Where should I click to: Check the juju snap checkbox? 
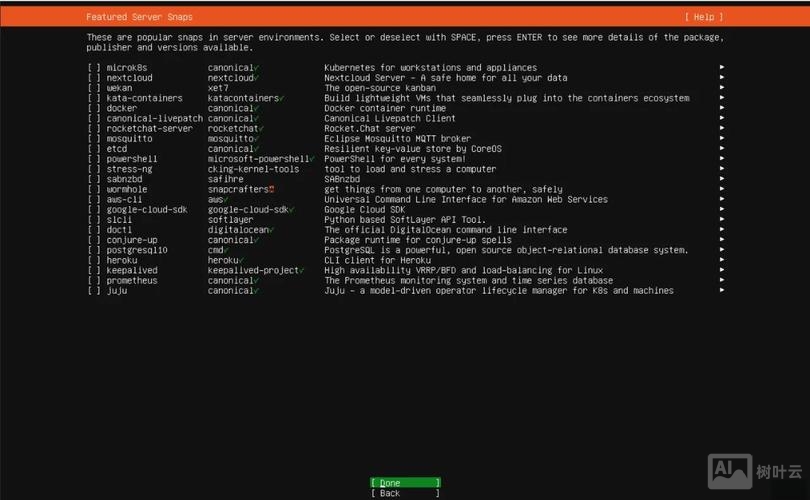click(94, 291)
